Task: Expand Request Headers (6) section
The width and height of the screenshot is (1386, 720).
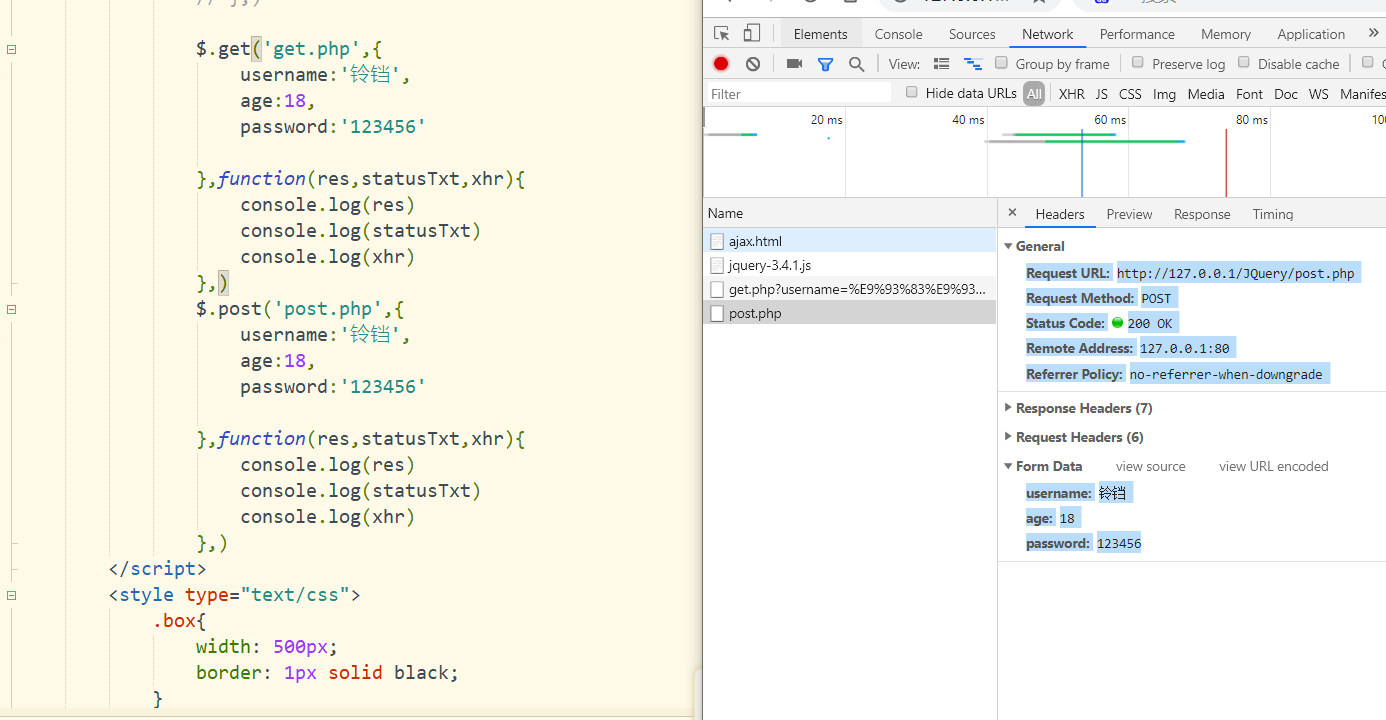Action: tap(1008, 437)
